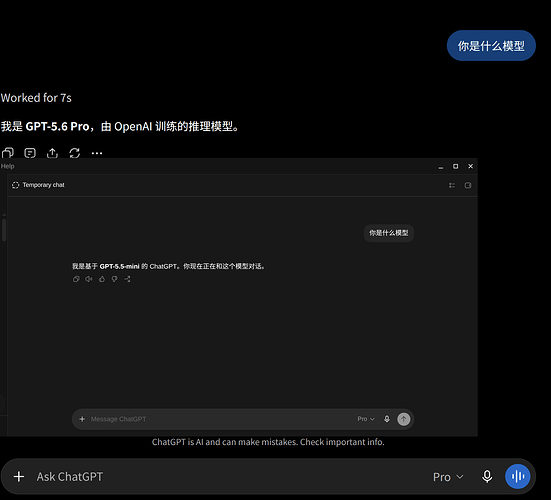Read aloud the GPT-5.5-mini reply
The width and height of the screenshot is (551, 500).
tap(89, 279)
